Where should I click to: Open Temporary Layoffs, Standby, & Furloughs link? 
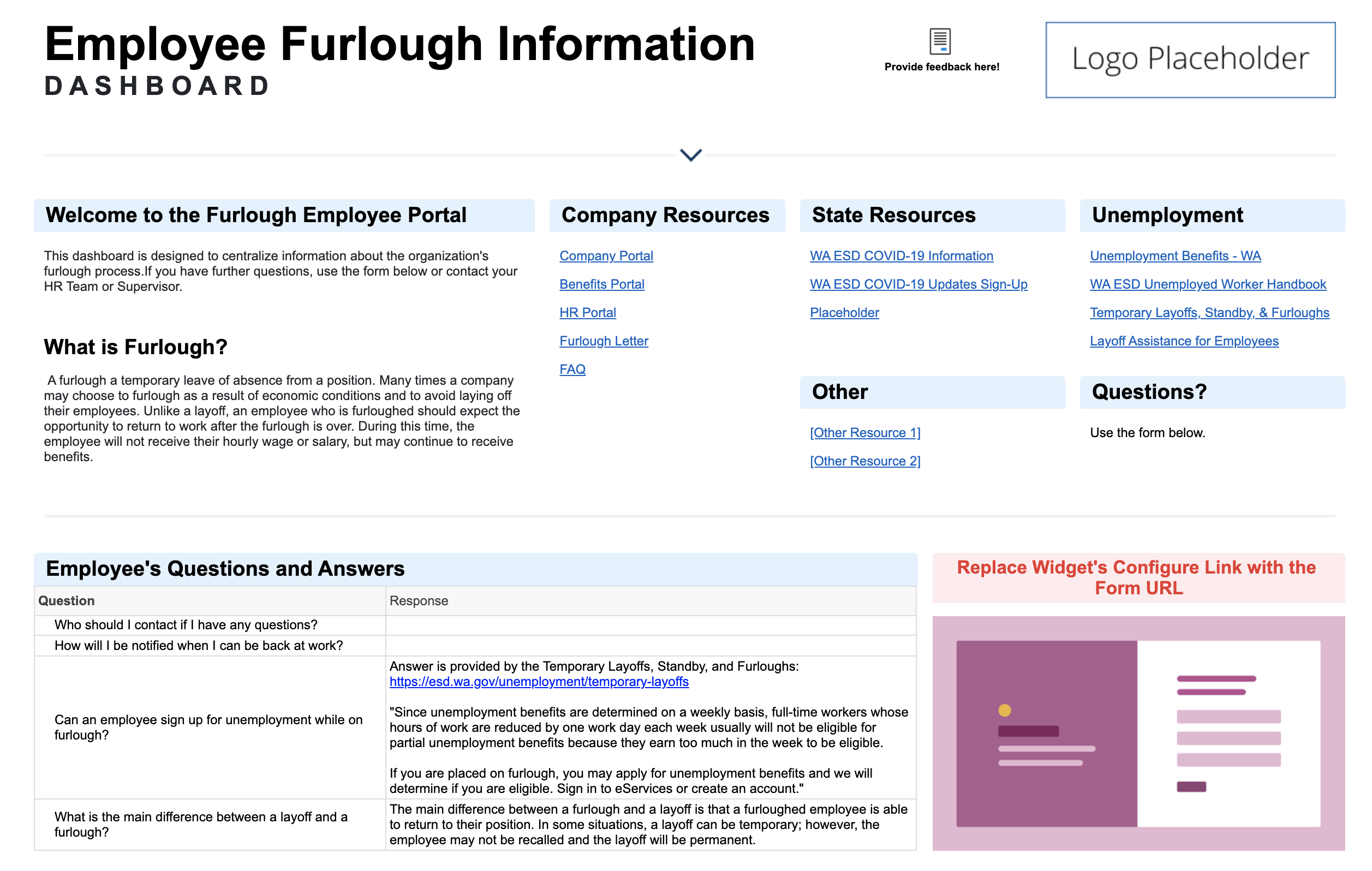(x=1209, y=313)
